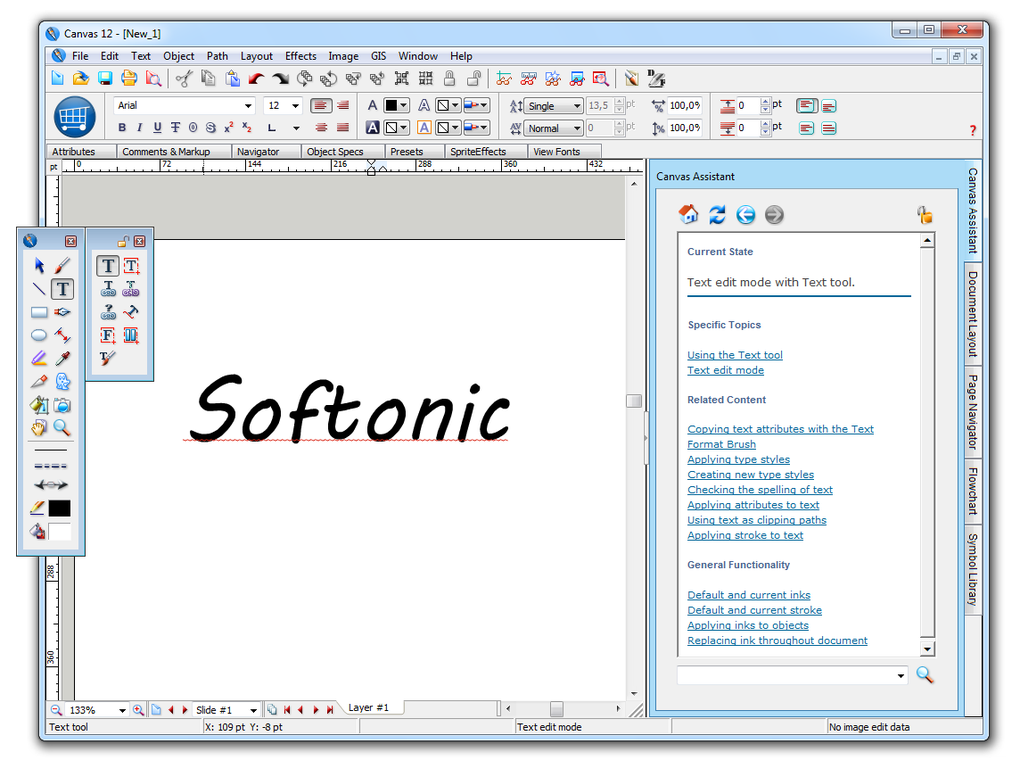Screen dimensions: 1020x777
Task: Select the Paintbrush tool in toolbox
Action: 62,266
